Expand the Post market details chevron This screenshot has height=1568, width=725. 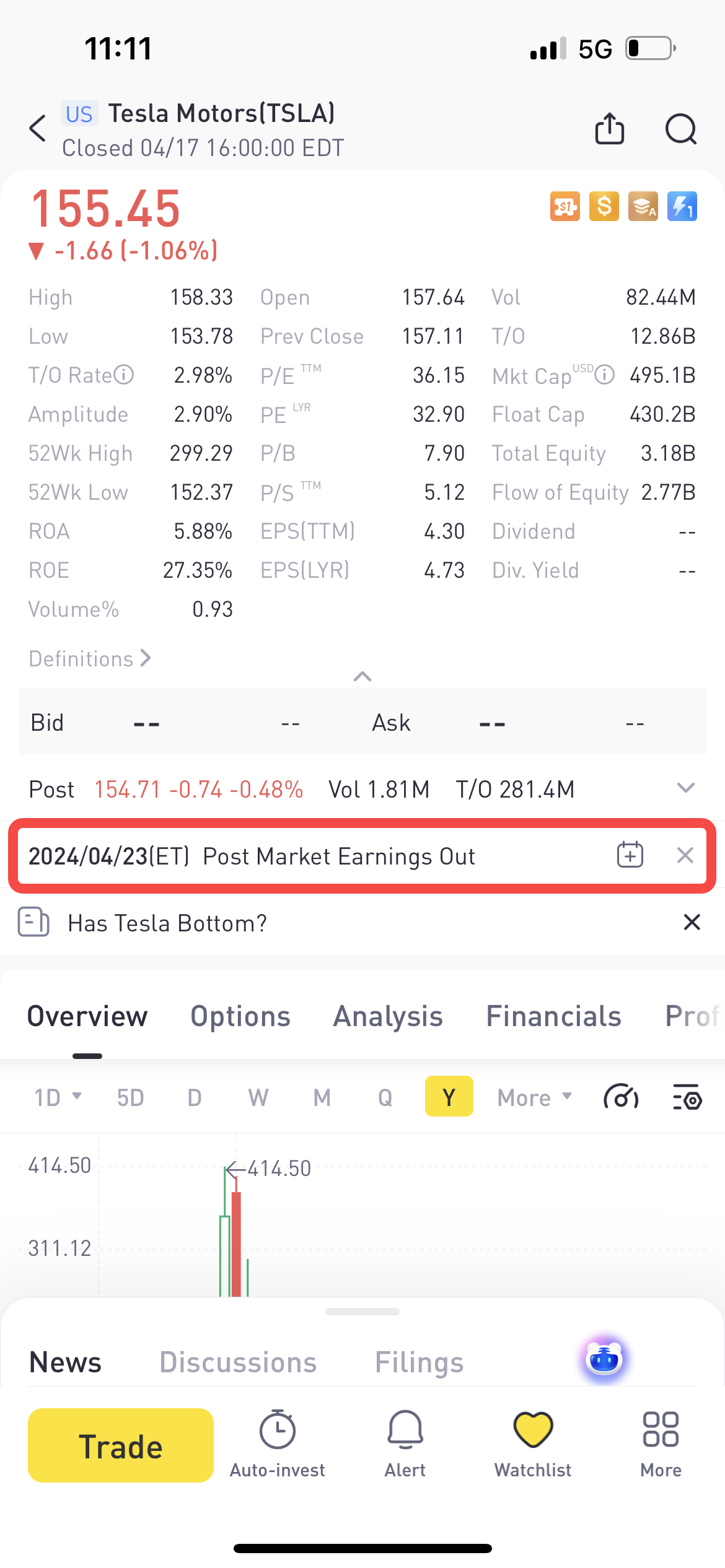click(x=685, y=788)
